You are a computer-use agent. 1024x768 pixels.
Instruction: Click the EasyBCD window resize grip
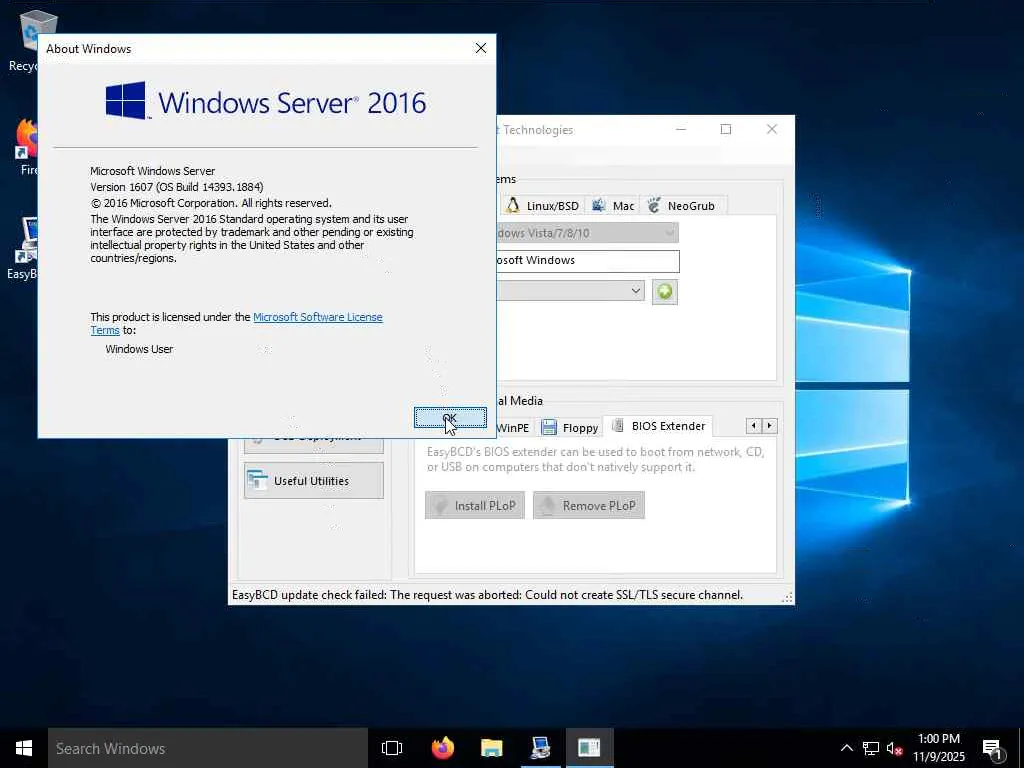(x=788, y=597)
